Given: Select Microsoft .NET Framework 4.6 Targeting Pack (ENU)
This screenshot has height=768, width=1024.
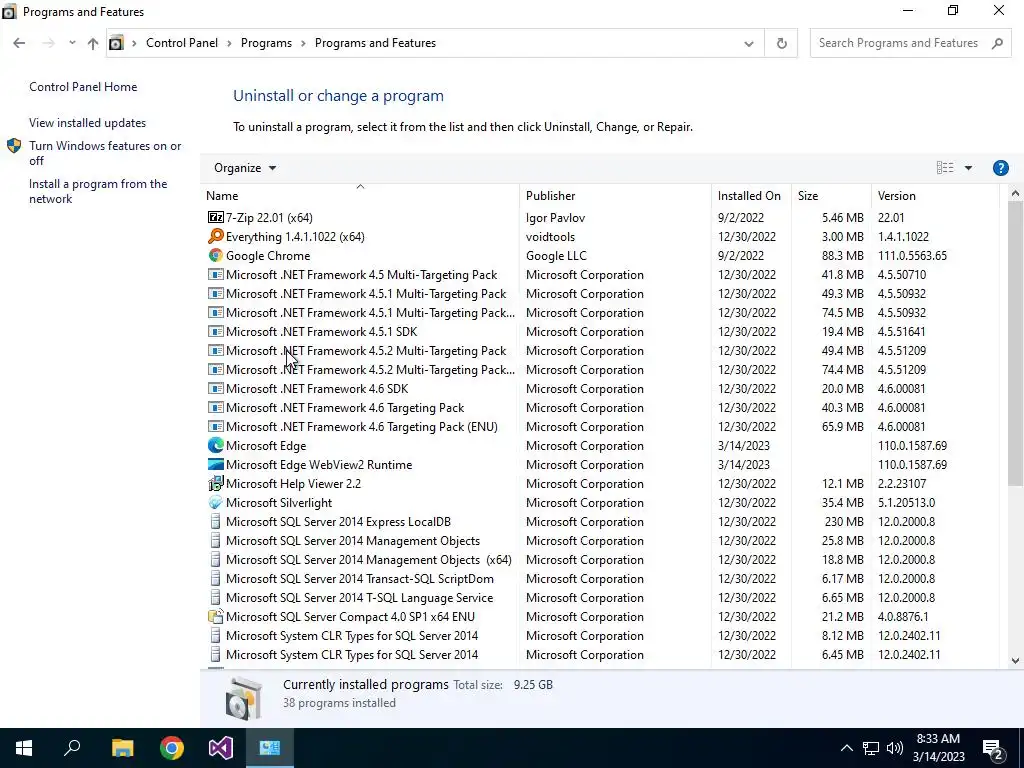Looking at the screenshot, I should [362, 426].
